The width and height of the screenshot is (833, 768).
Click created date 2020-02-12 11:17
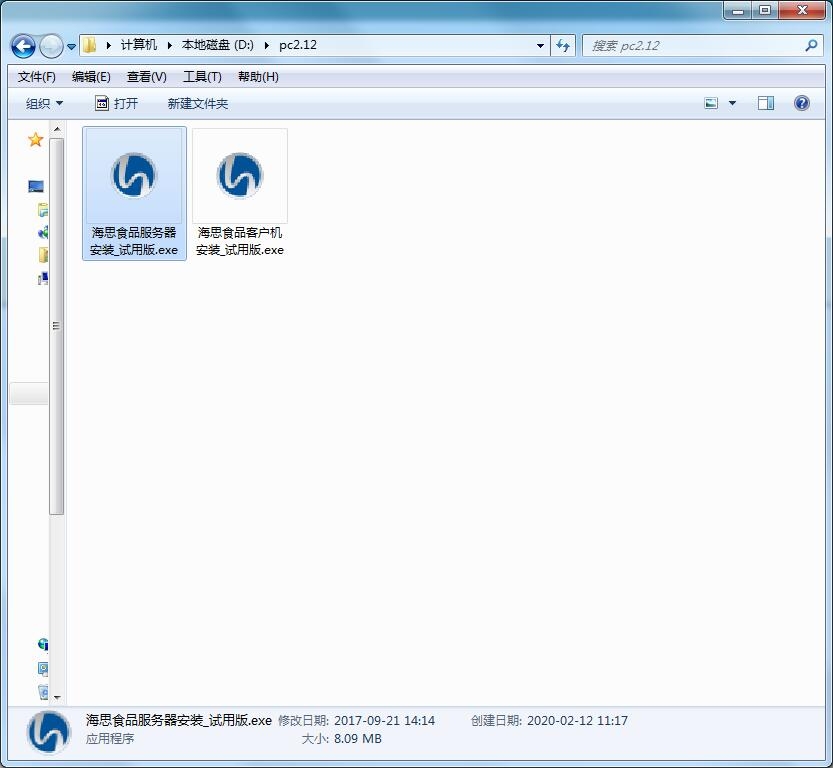point(577,721)
